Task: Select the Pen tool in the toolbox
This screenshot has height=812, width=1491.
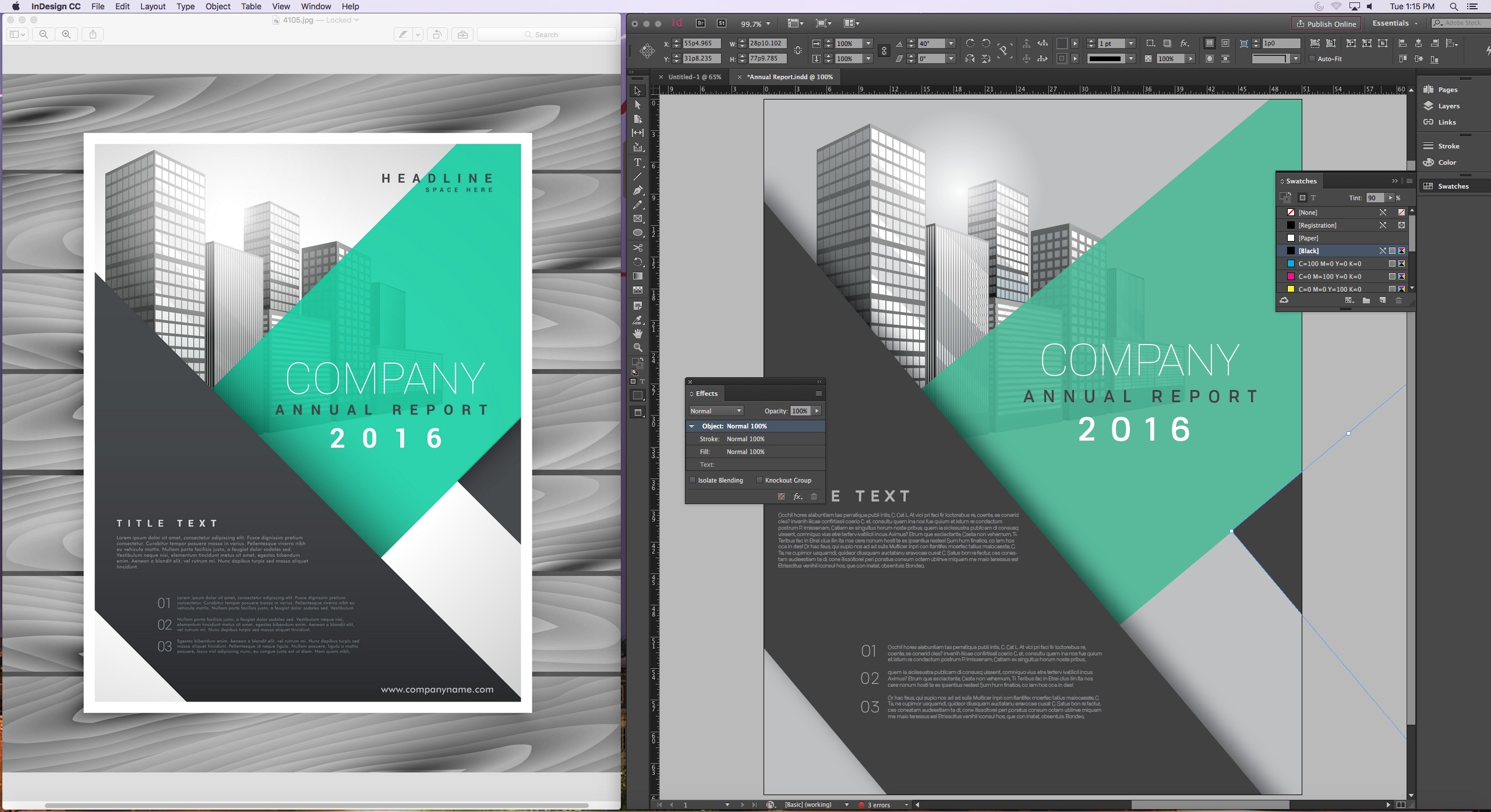Action: point(638,190)
